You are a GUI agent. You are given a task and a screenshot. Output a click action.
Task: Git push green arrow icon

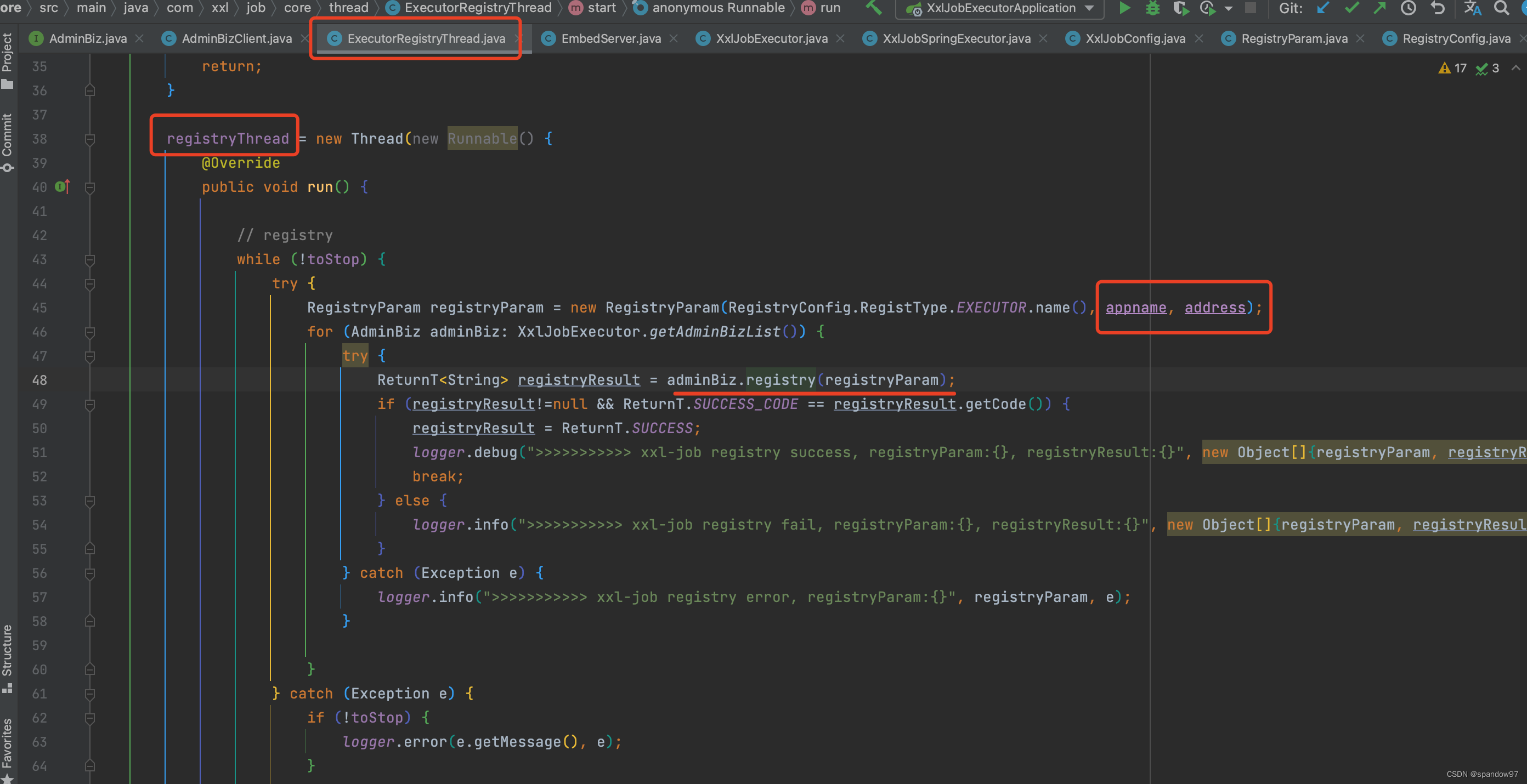[1379, 8]
